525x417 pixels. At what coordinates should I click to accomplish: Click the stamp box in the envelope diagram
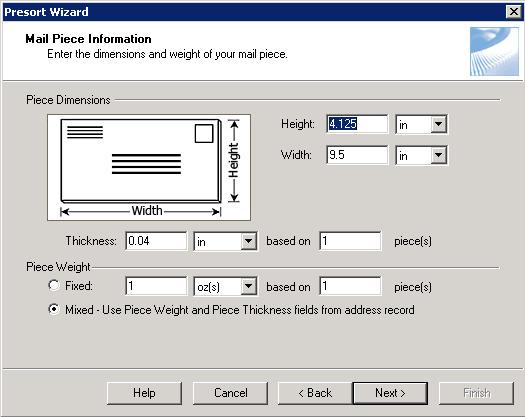pos(204,134)
